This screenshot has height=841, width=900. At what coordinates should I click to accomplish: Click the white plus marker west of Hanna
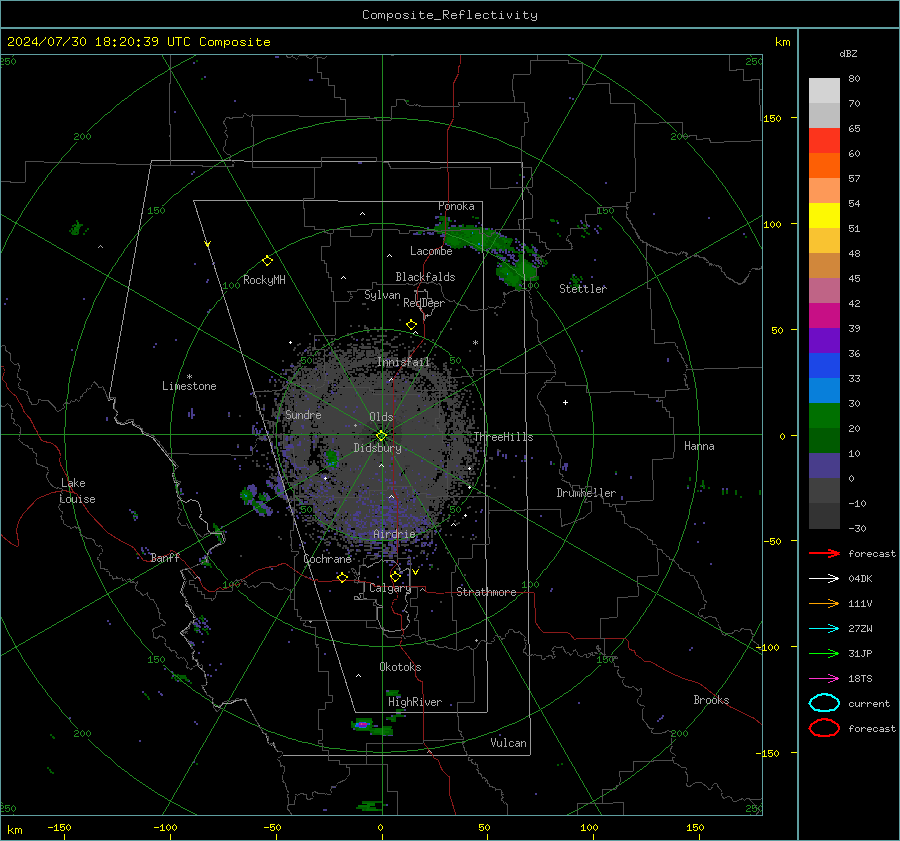(x=565, y=402)
